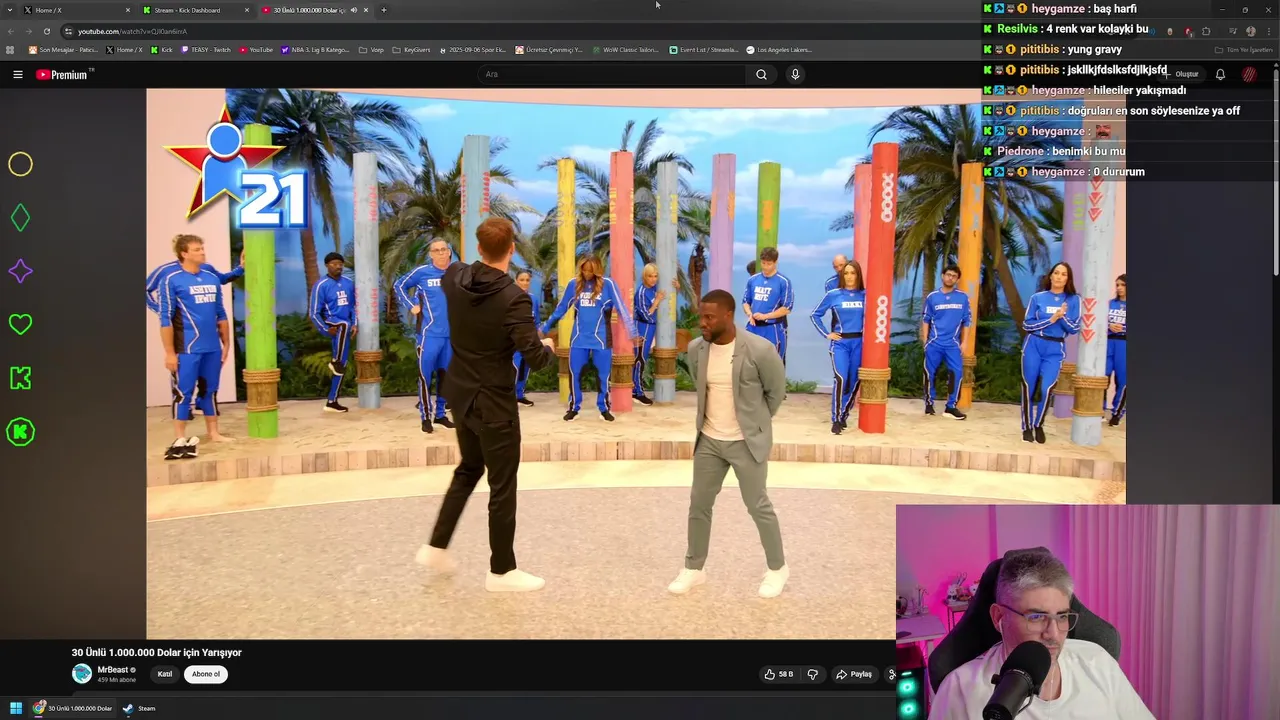Dislike the video with thumbs down
1280x720 pixels.
[813, 674]
